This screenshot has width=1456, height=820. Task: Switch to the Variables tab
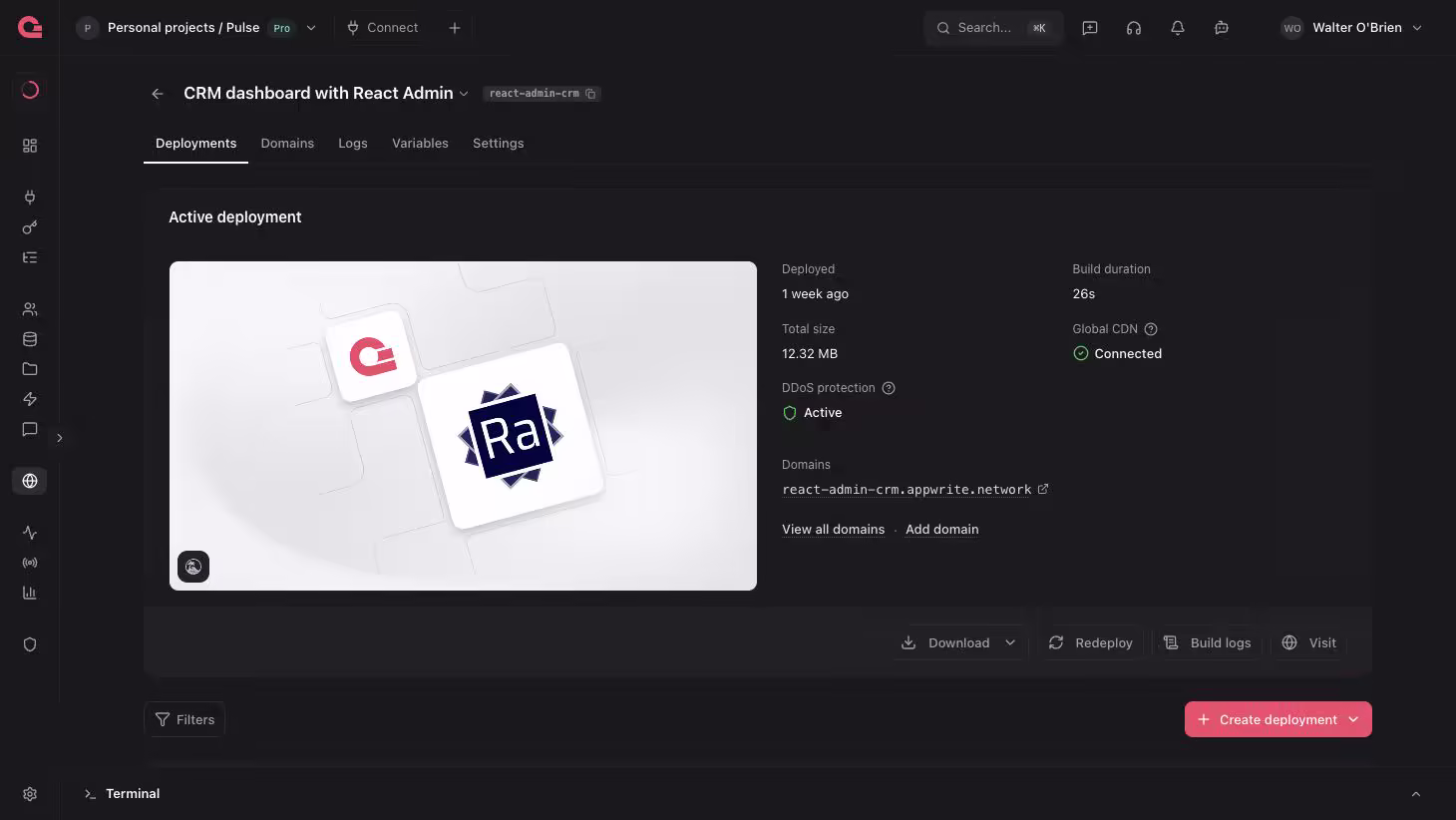point(420,144)
